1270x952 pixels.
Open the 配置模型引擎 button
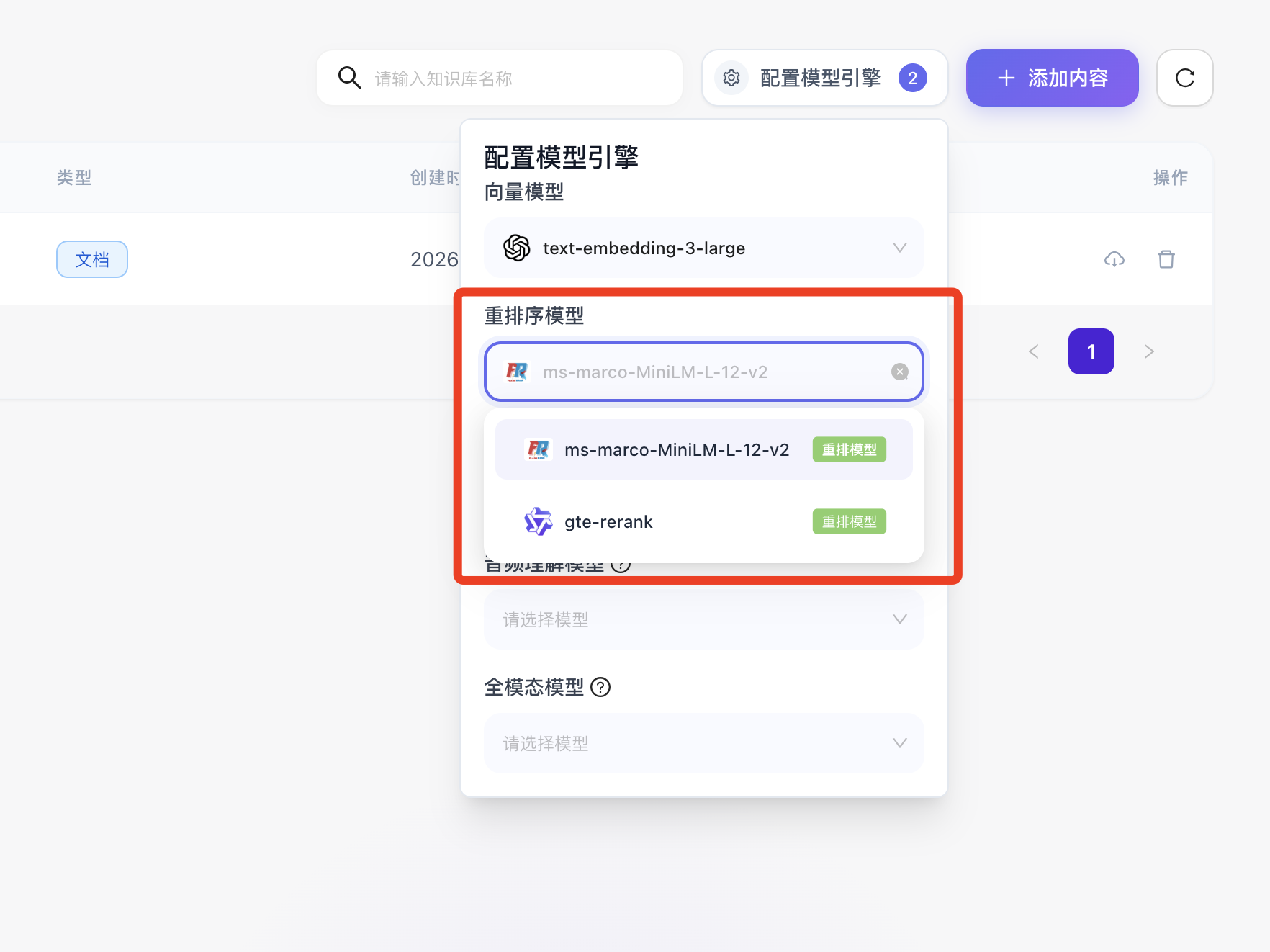(819, 78)
